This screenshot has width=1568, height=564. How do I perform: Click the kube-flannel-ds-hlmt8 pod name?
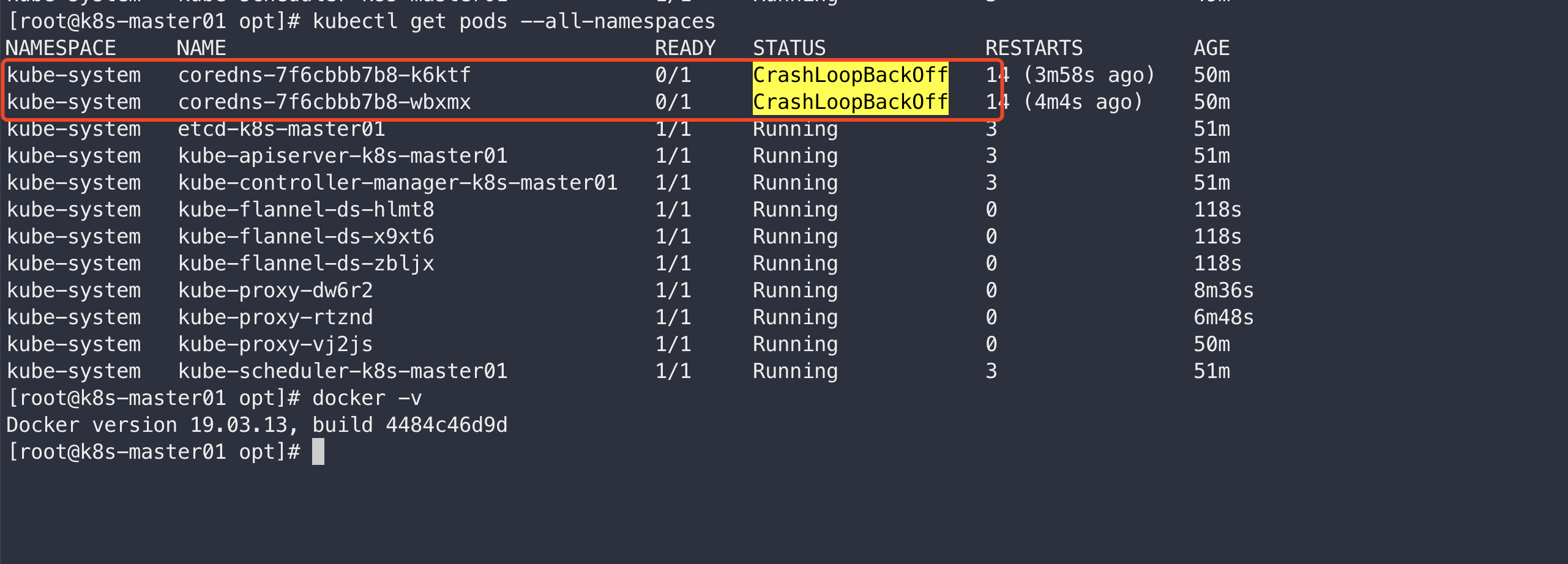point(305,210)
